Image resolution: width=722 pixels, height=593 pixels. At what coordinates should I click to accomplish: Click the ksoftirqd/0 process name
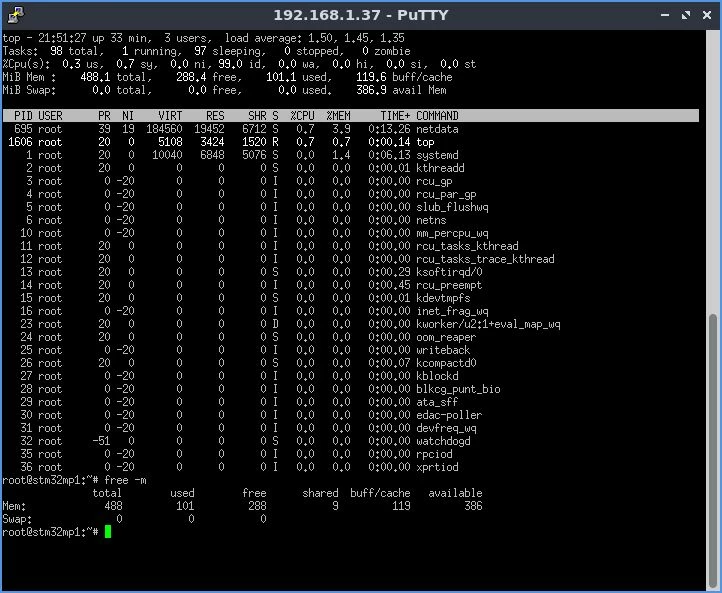(x=449, y=272)
